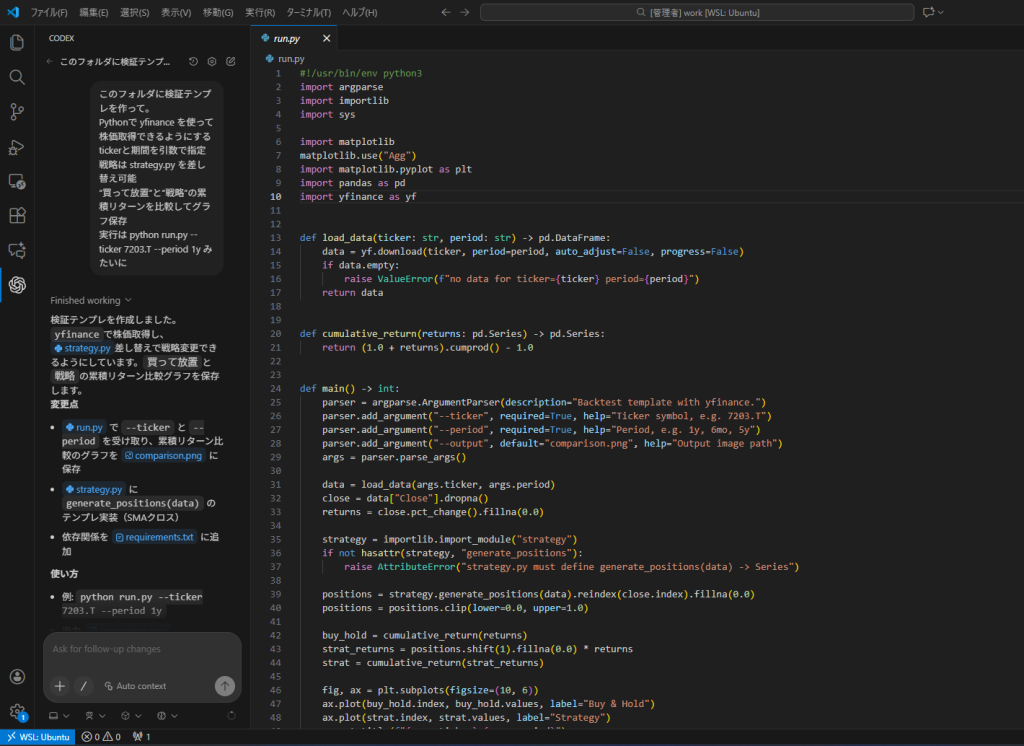Image resolution: width=1024 pixels, height=746 pixels.
Task: Open the ファイル(F) menu
Action: click(x=49, y=12)
